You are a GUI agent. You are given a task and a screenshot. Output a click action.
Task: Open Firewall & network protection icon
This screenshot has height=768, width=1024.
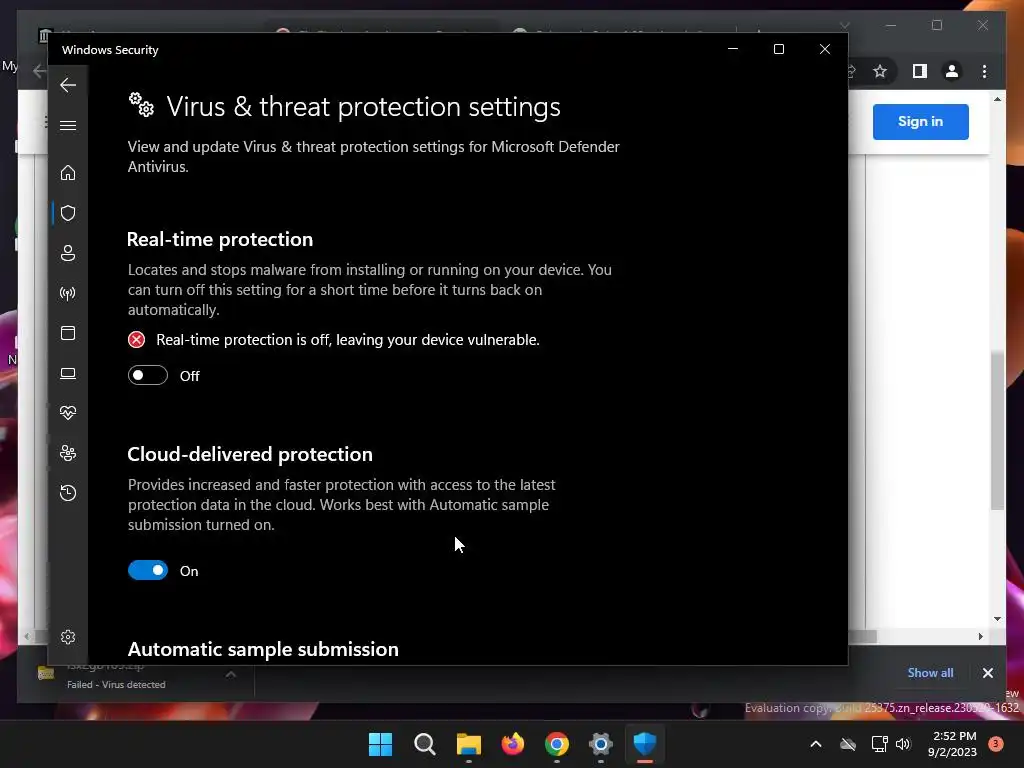pos(68,293)
